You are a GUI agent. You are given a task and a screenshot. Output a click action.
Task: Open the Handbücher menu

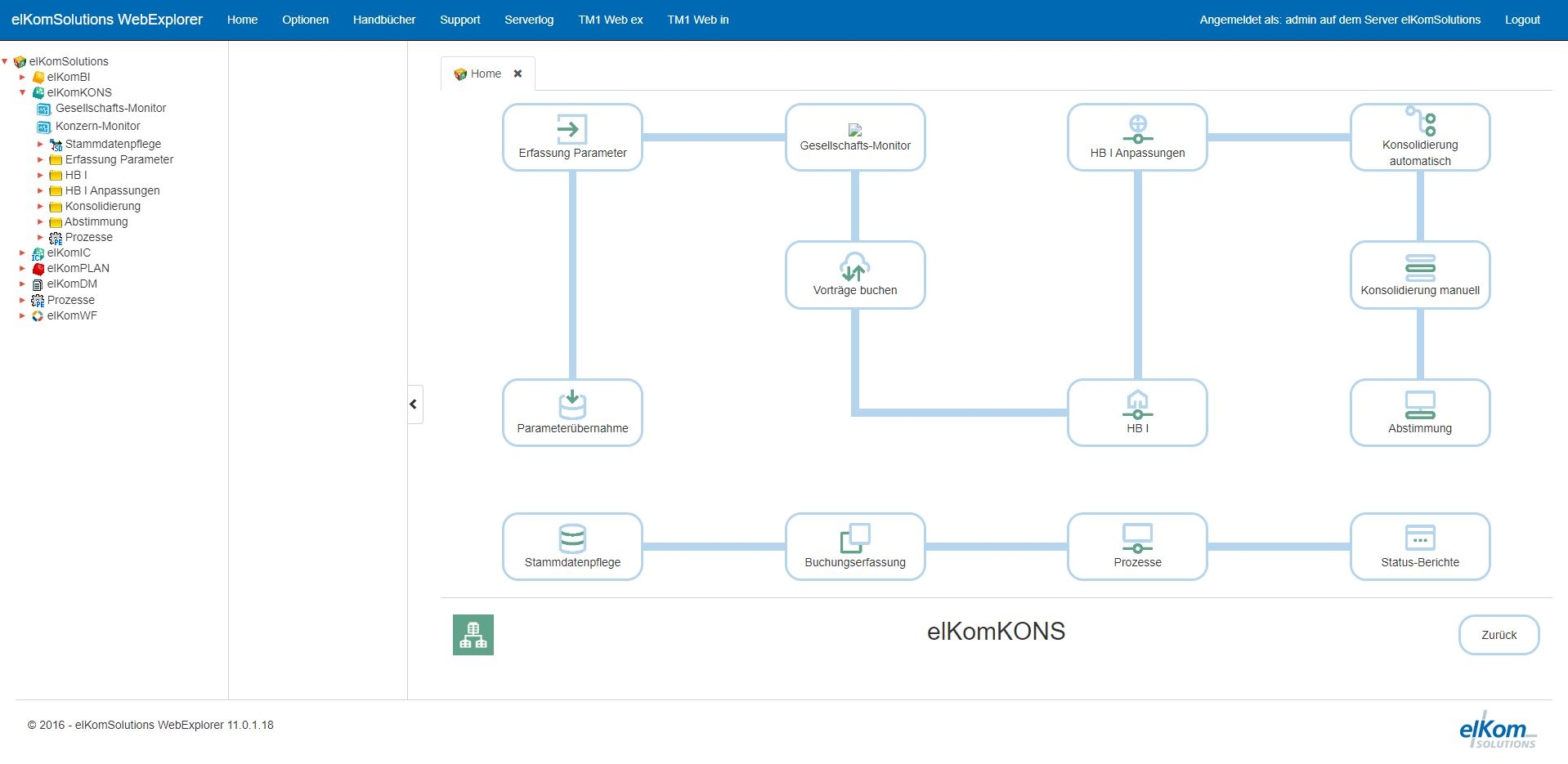(384, 20)
